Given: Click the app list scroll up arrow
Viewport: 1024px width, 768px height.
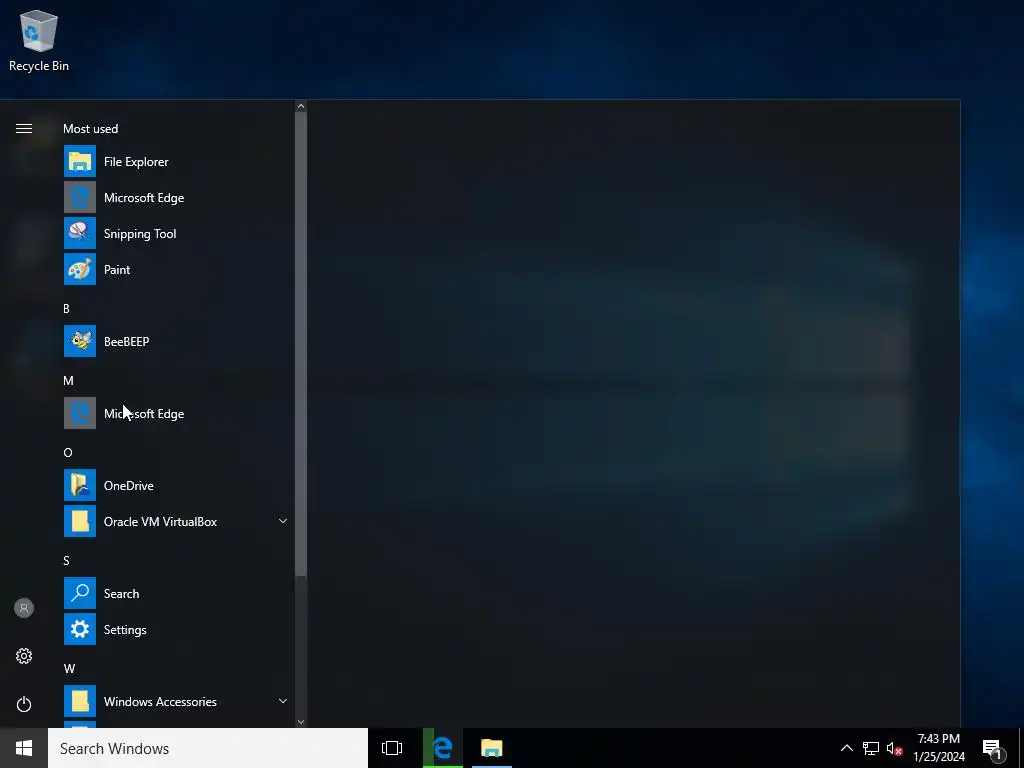Looking at the screenshot, I should [300, 106].
